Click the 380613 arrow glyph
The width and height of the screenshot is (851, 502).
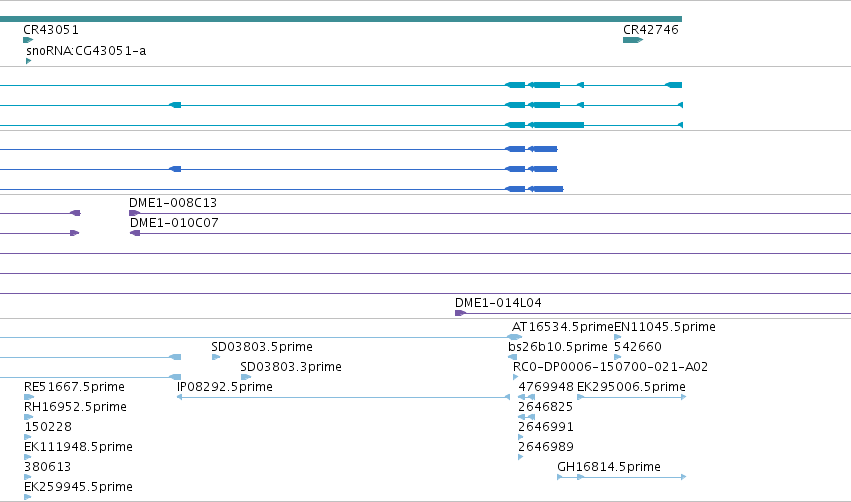pos(28,477)
